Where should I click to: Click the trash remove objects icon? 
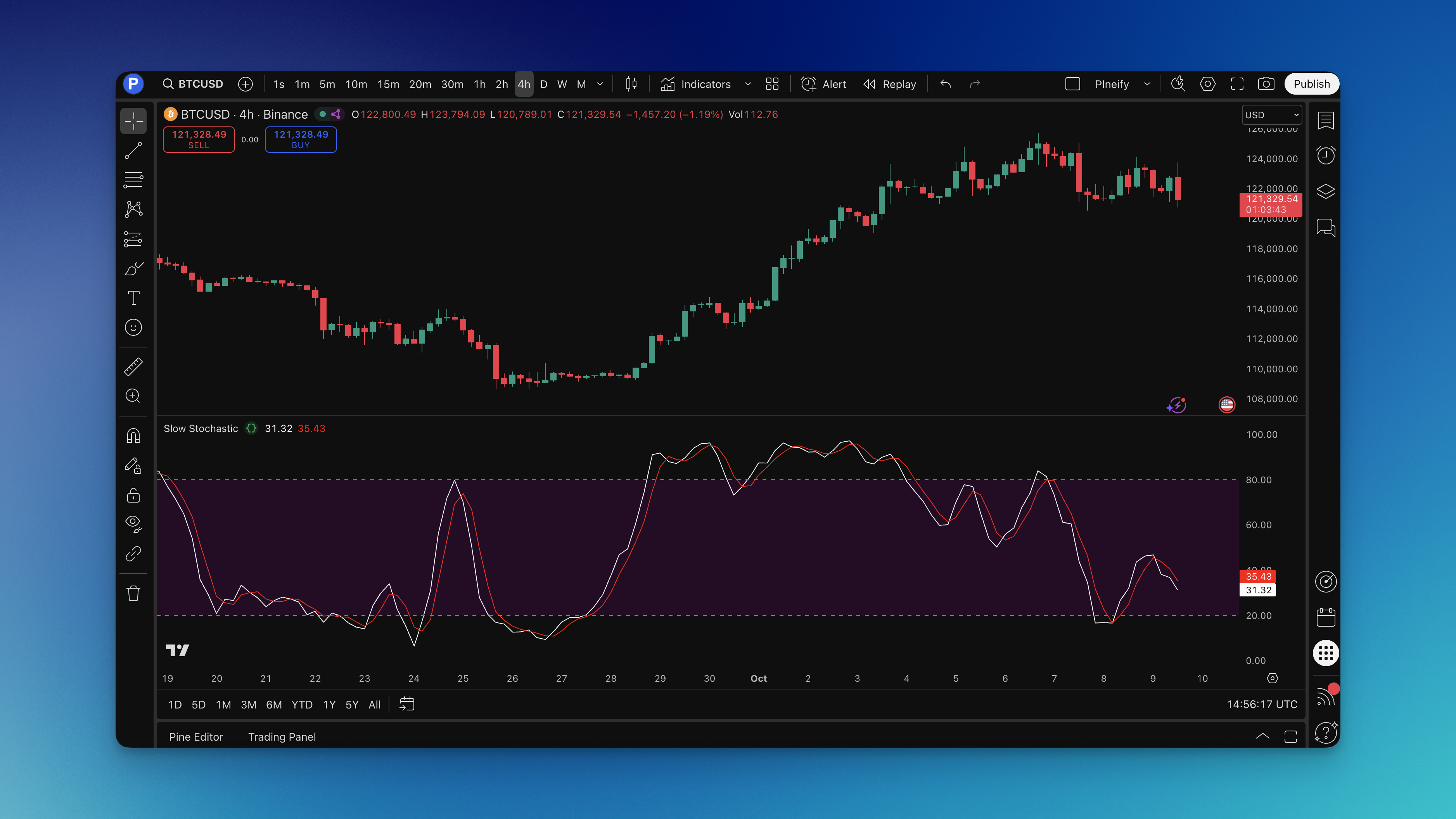[x=133, y=593]
